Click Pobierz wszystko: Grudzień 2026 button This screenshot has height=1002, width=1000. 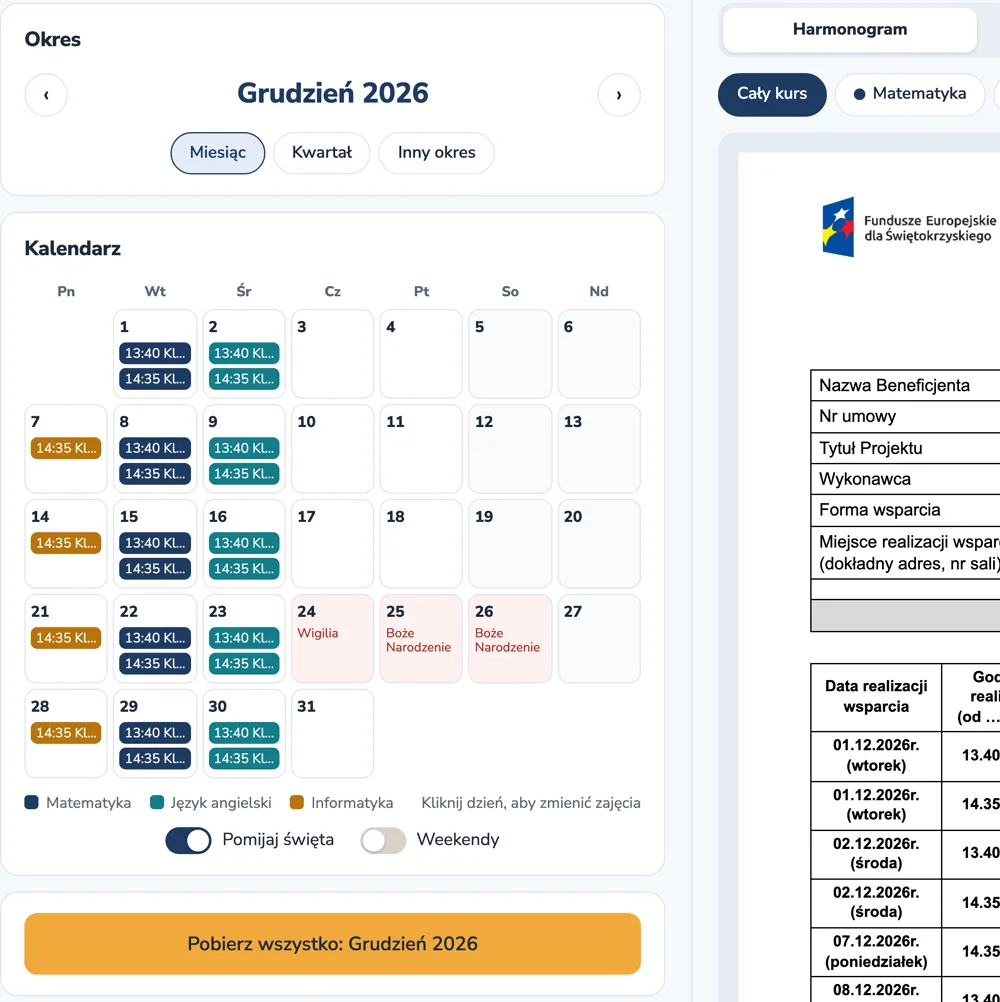pyautogui.click(x=332, y=944)
